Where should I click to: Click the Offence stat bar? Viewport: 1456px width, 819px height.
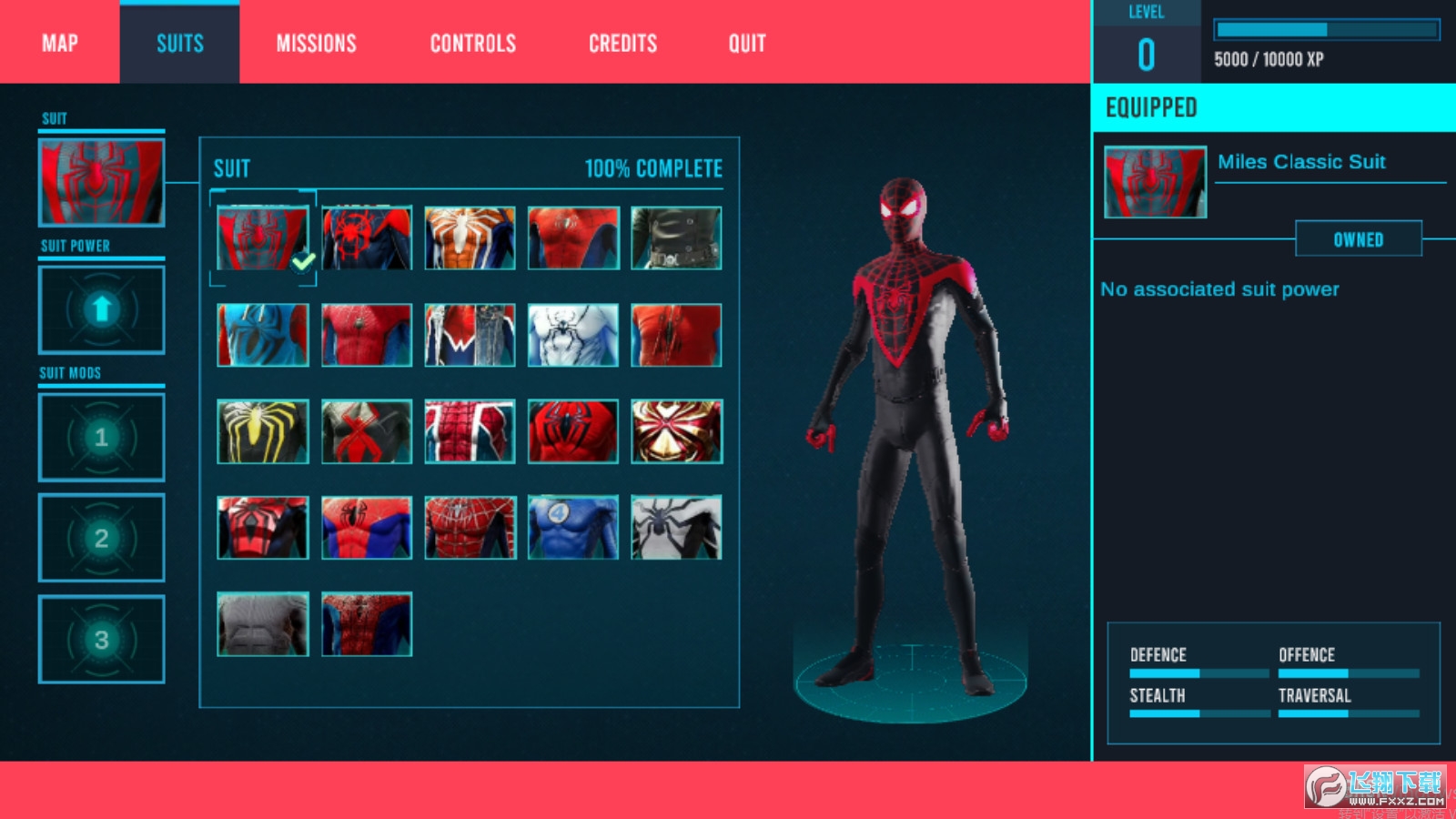(x=1349, y=674)
